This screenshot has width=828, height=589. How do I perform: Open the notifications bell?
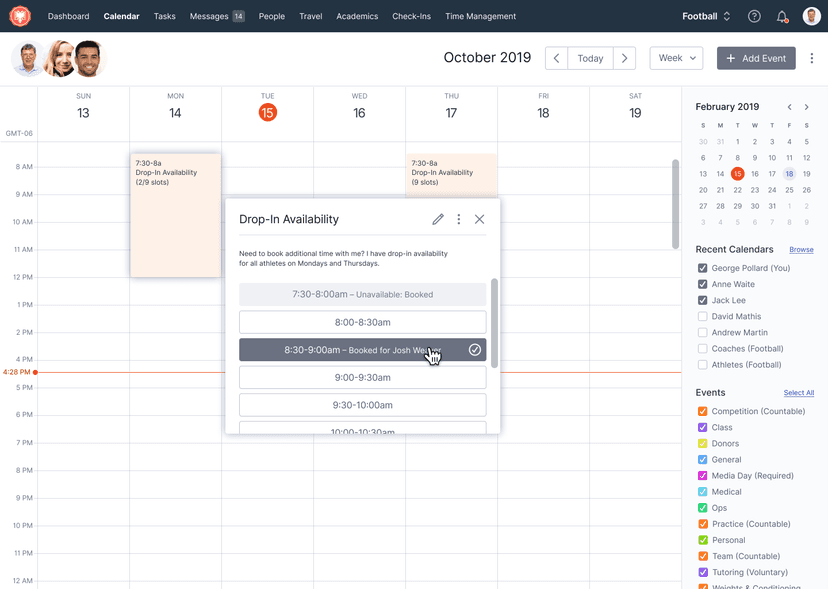(782, 17)
